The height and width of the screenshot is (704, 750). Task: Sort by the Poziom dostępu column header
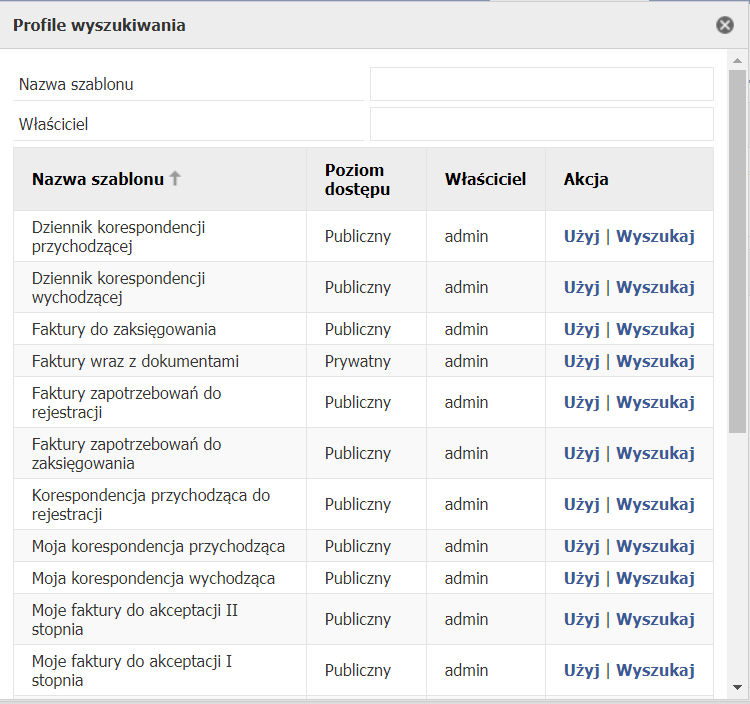coord(357,179)
